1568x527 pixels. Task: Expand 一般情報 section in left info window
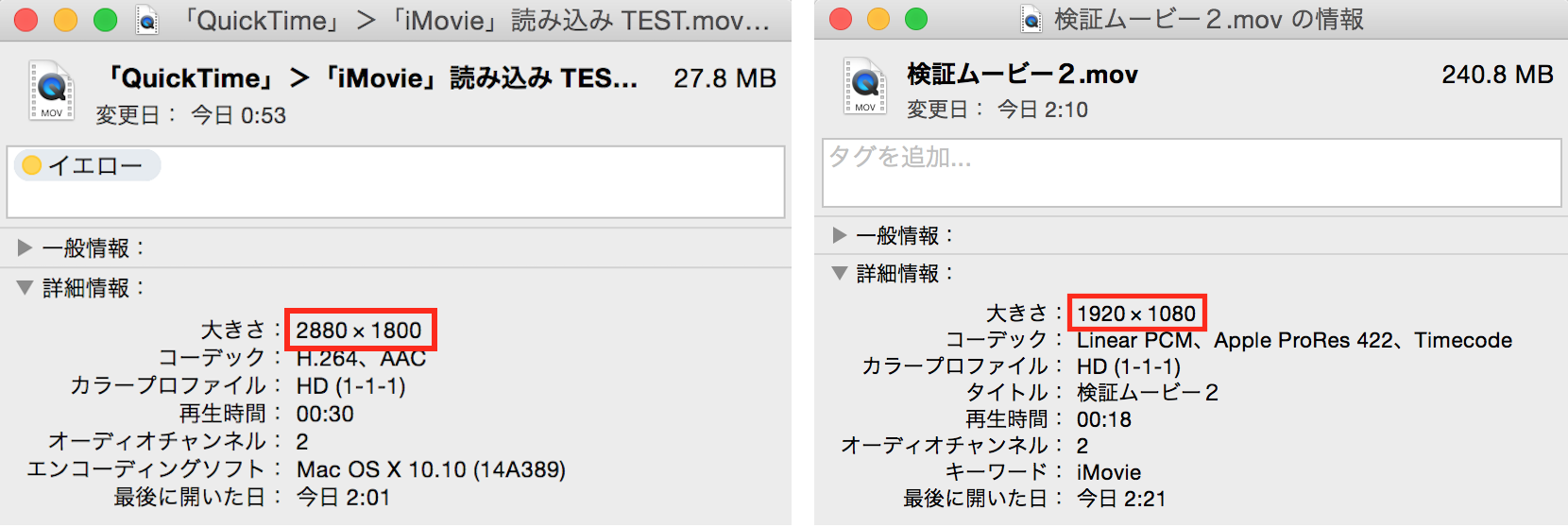tap(26, 248)
